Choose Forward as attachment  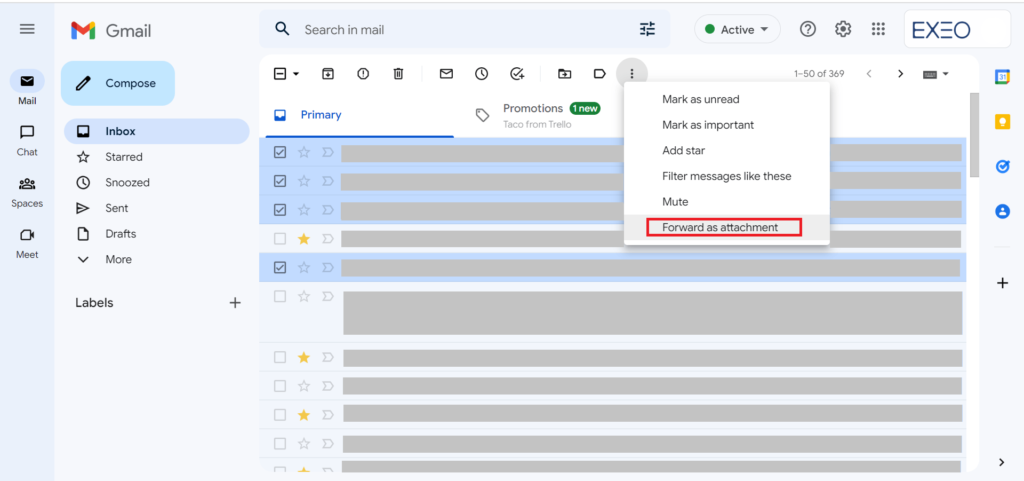(727, 227)
